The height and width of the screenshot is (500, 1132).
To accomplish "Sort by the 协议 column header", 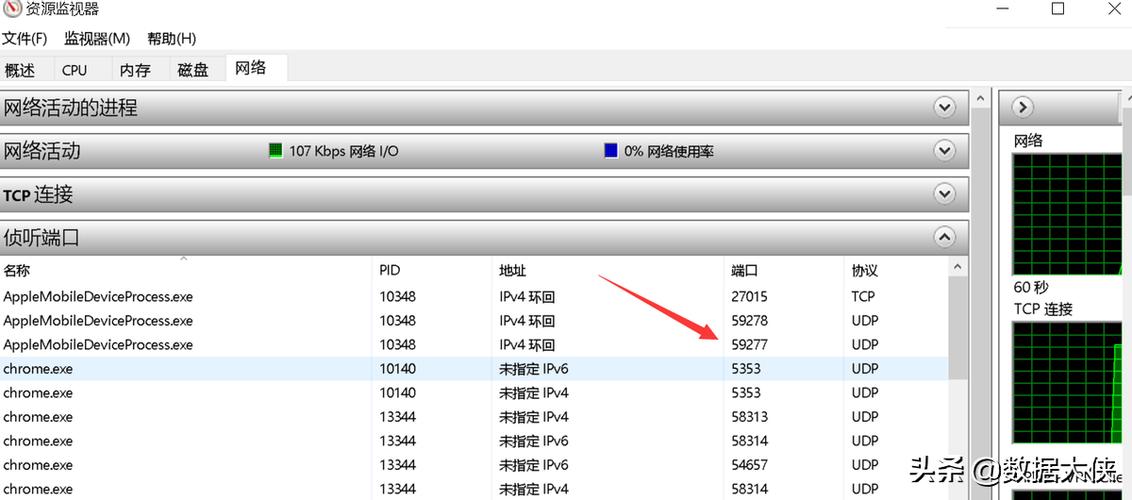I will [865, 271].
